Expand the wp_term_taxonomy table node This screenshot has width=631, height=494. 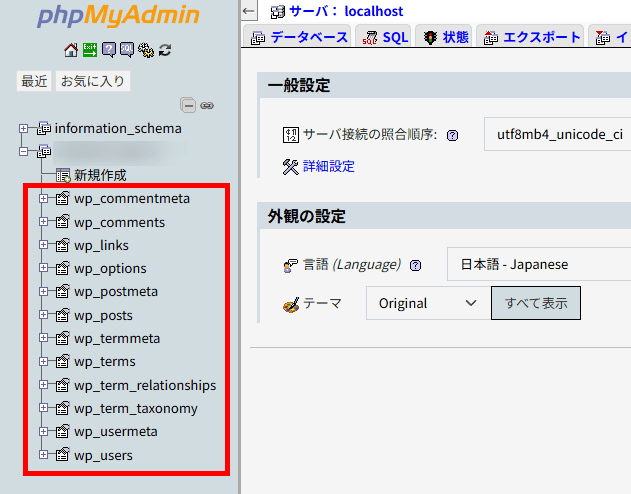(x=43, y=408)
